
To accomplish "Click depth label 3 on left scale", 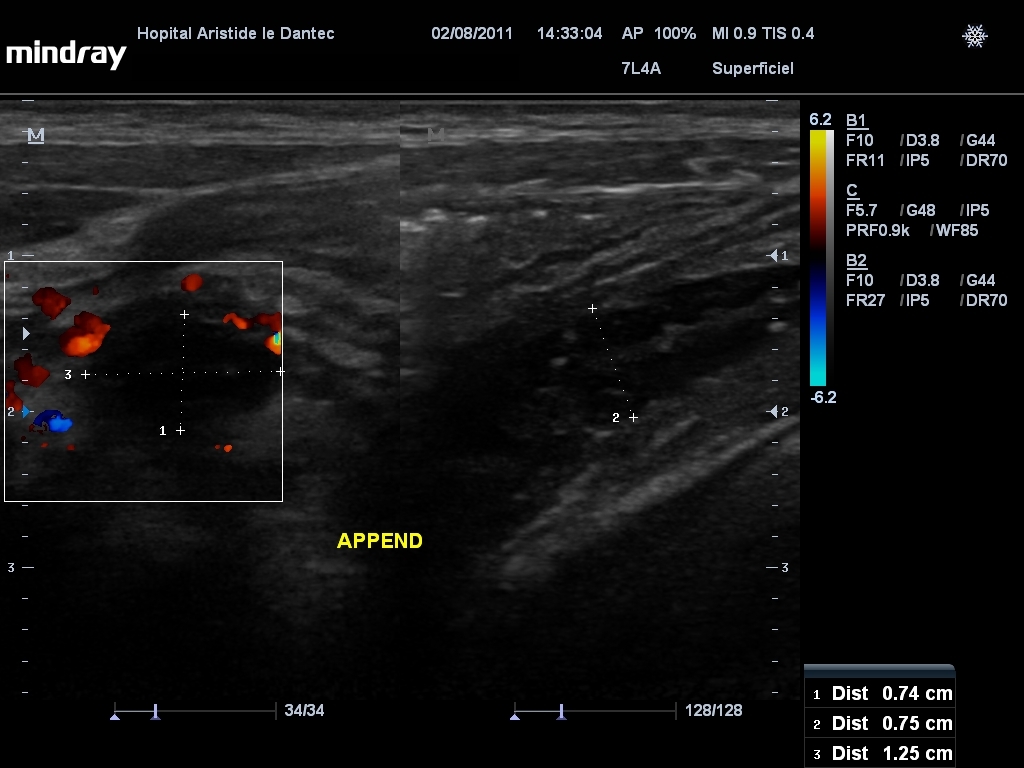I will click(11, 568).
